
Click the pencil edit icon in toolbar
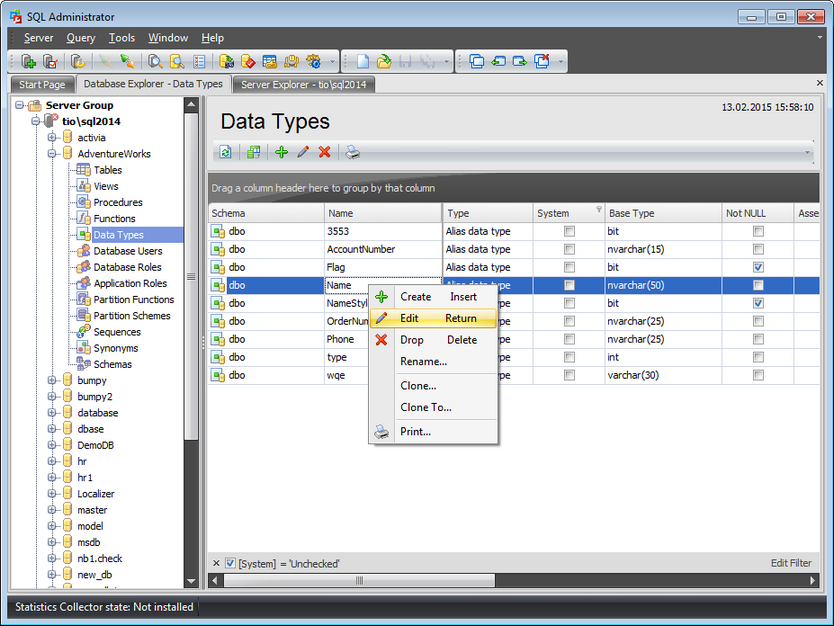pyautogui.click(x=303, y=152)
